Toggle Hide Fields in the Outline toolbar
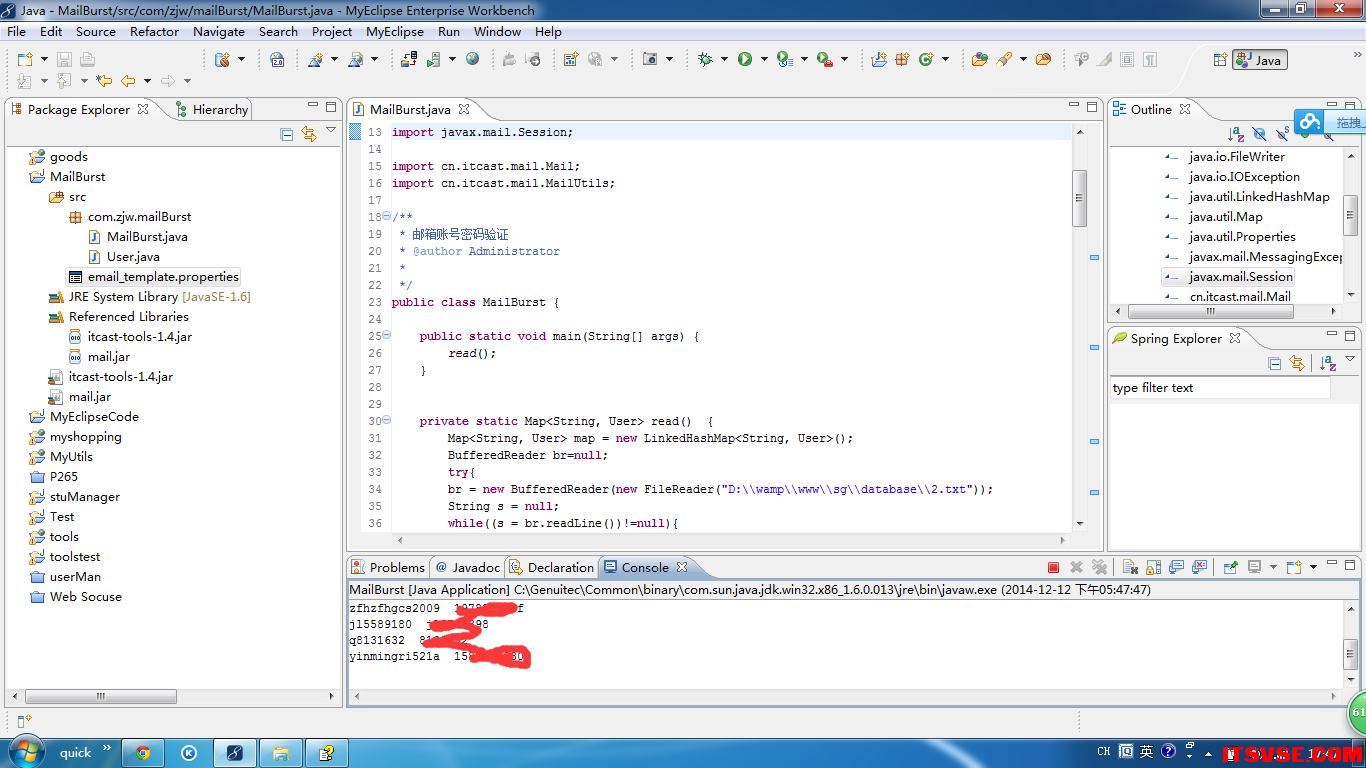 click(1259, 134)
